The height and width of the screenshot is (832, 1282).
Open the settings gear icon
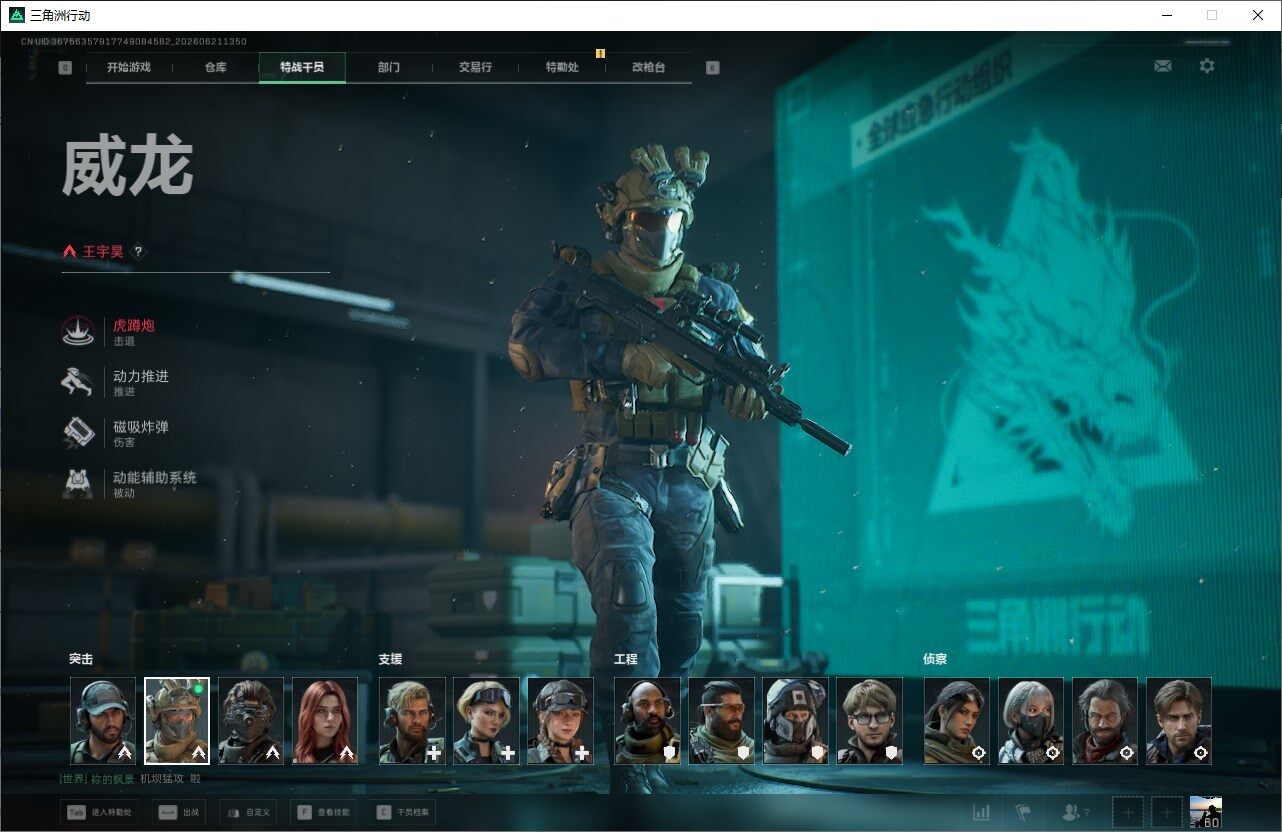coord(1207,66)
